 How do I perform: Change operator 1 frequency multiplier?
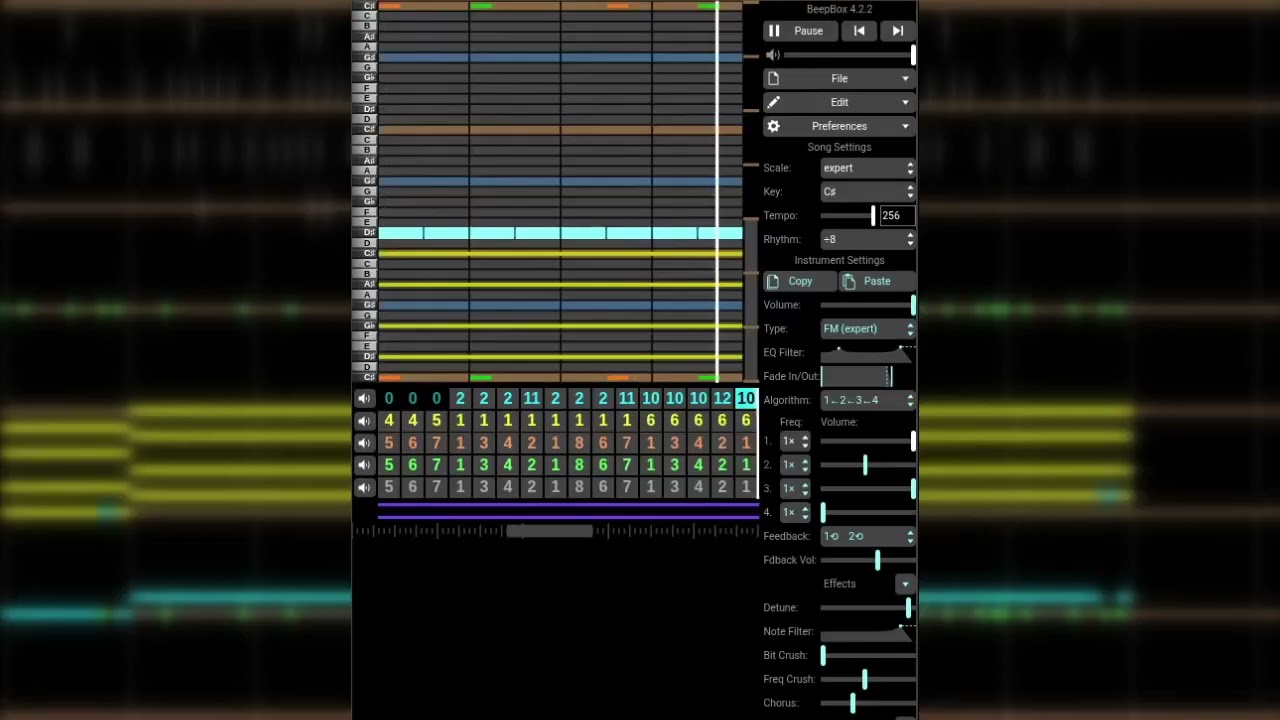pyautogui.click(x=794, y=441)
